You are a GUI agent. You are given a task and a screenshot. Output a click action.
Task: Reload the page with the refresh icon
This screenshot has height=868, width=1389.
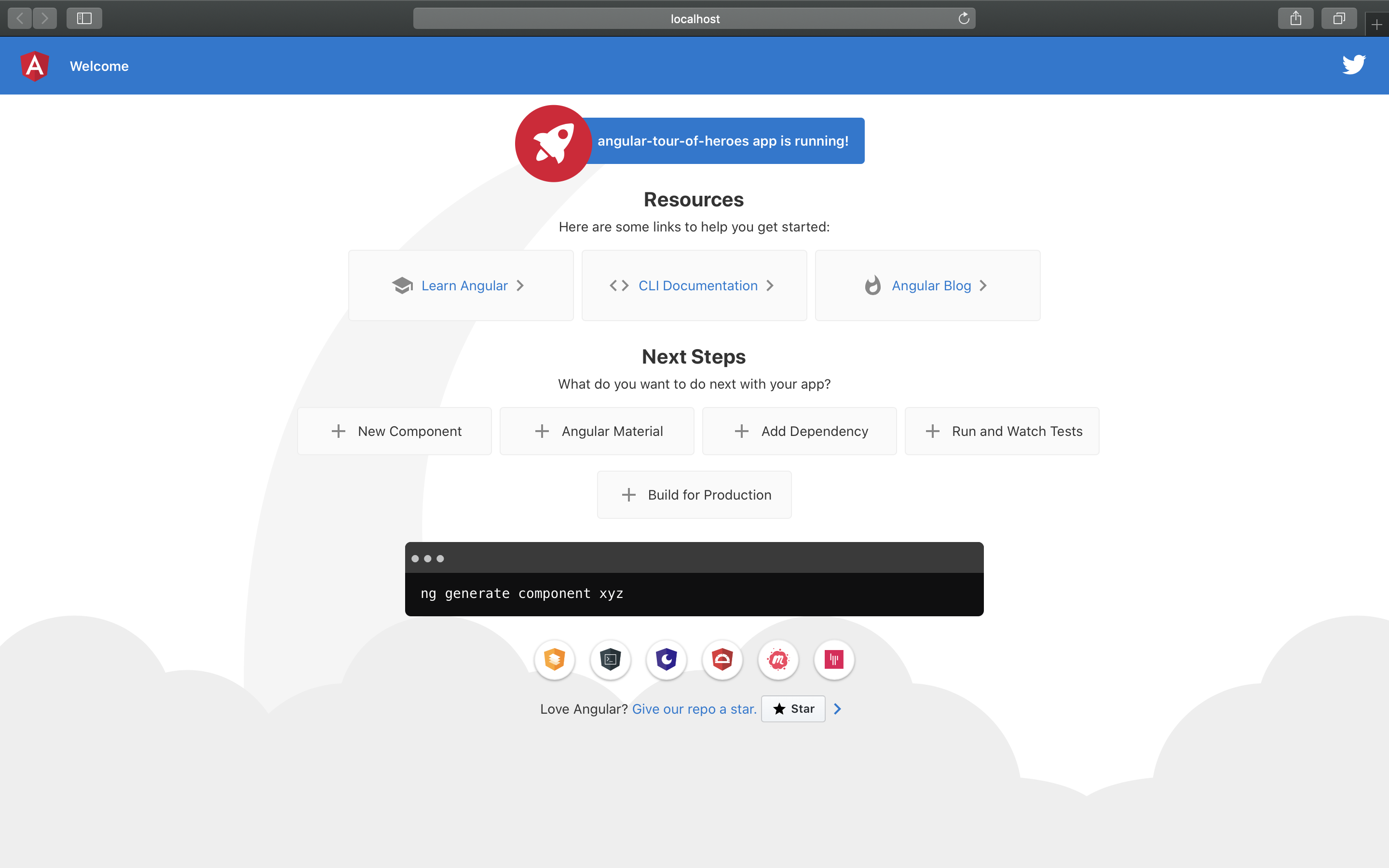[x=964, y=18]
